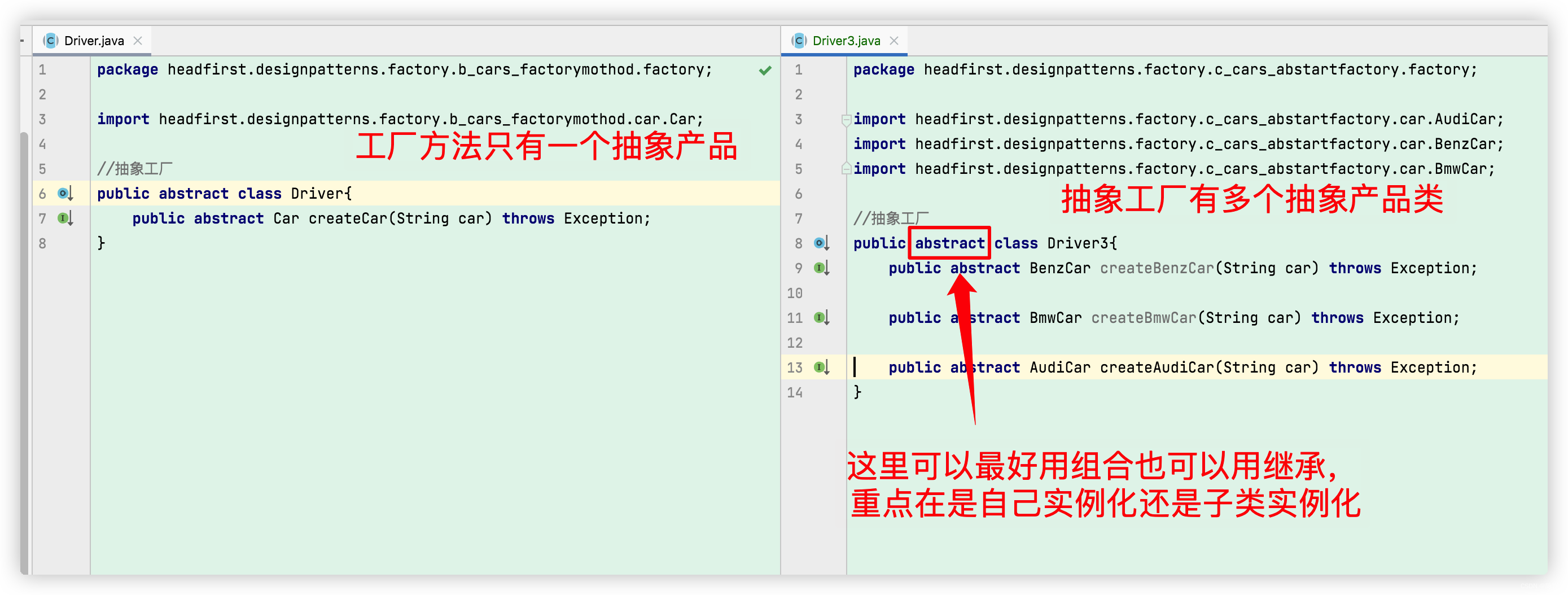
Task: Click line number 13 in Driver3.java gutter
Action: point(794,368)
